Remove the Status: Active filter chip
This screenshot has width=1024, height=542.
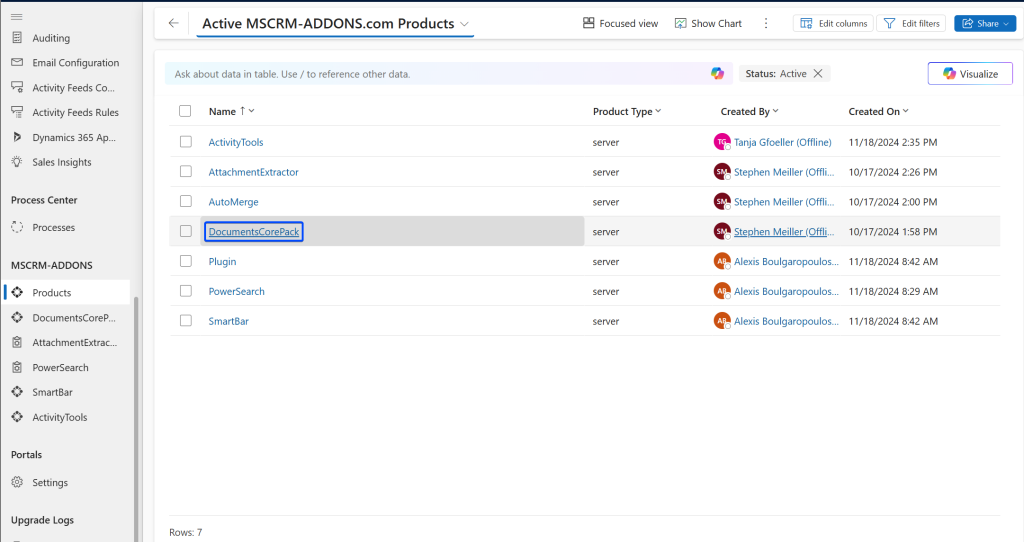coord(818,74)
